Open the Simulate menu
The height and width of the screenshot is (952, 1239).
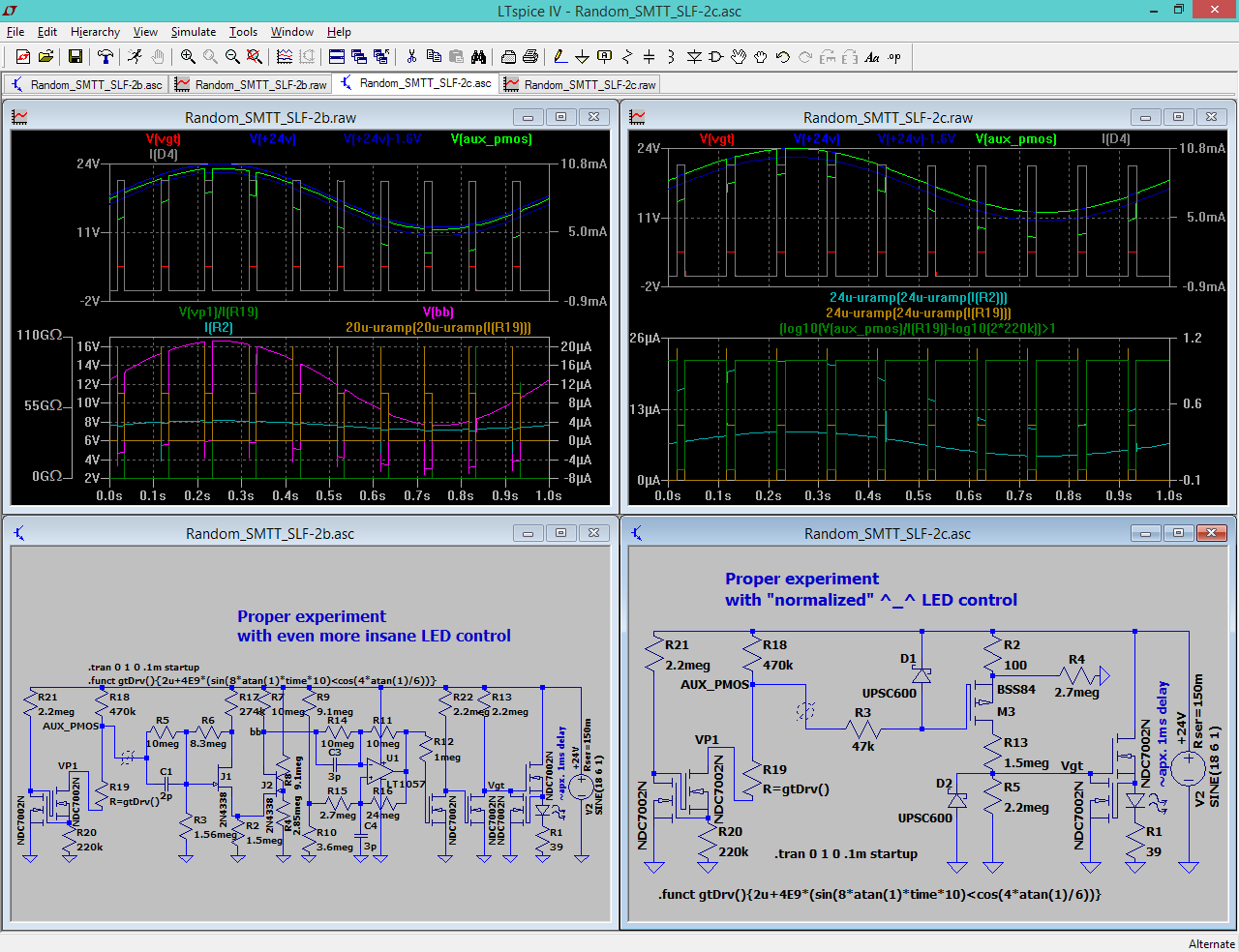[x=194, y=32]
